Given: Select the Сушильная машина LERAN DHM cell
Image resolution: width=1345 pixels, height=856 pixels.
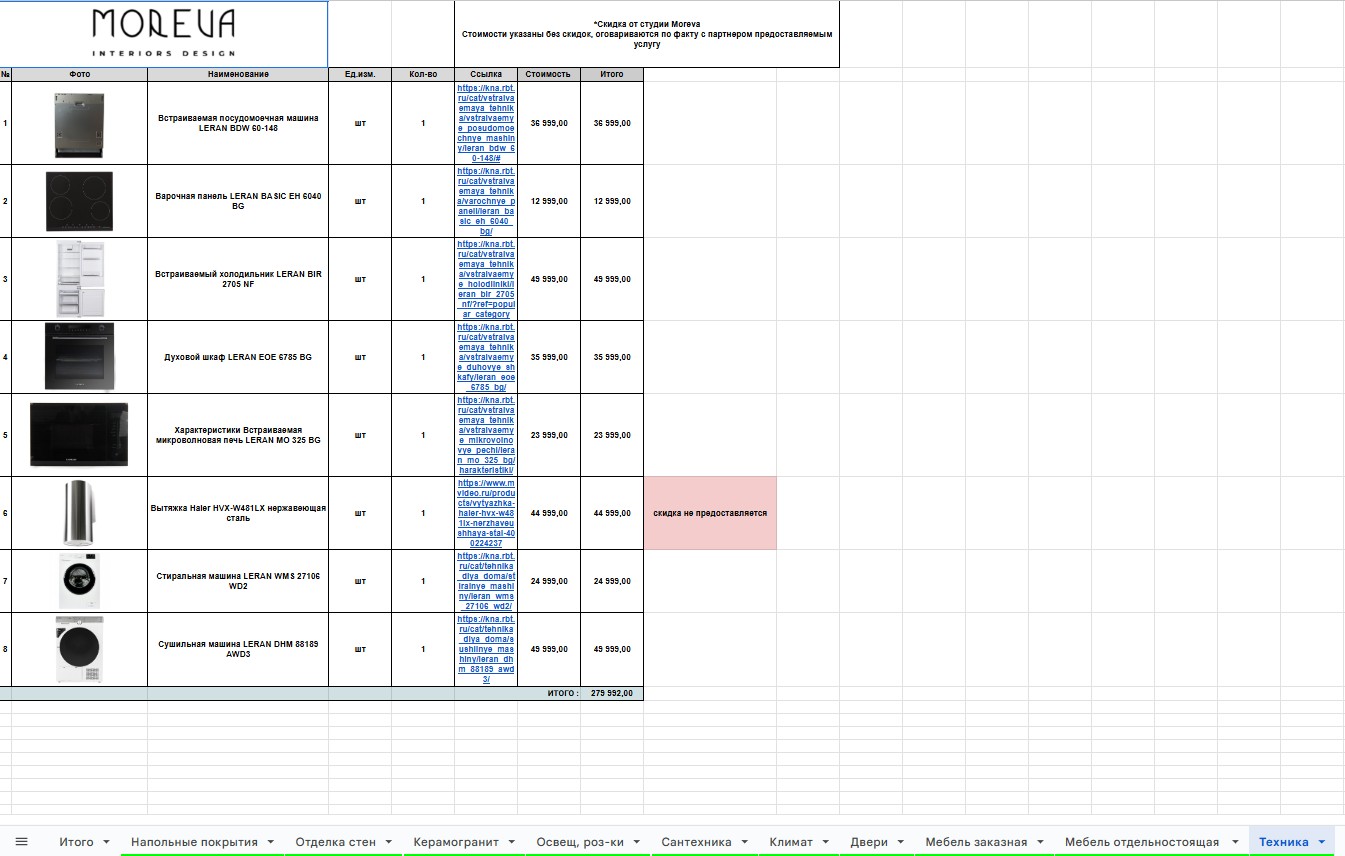Looking at the screenshot, I should (x=238, y=649).
